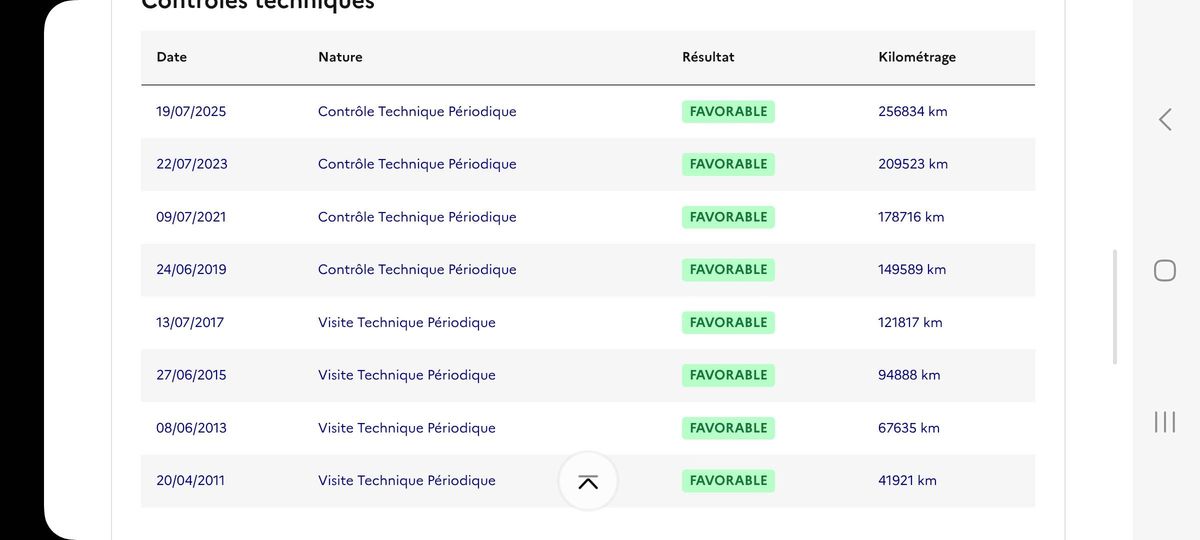The height and width of the screenshot is (540, 1200).
Task: Open the recent apps navigation icon
Action: point(1165,422)
